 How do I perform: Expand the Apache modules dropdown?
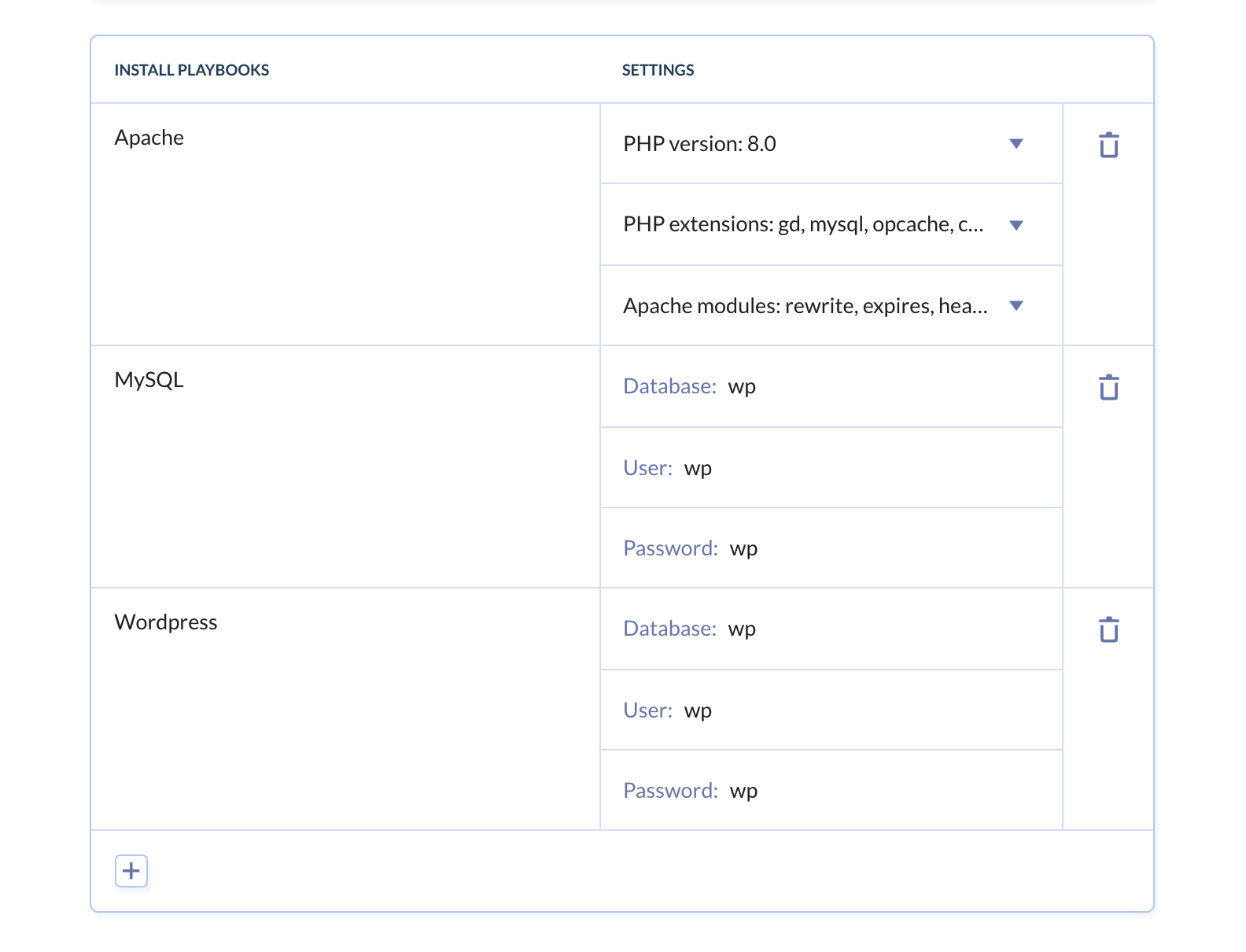coord(831,306)
